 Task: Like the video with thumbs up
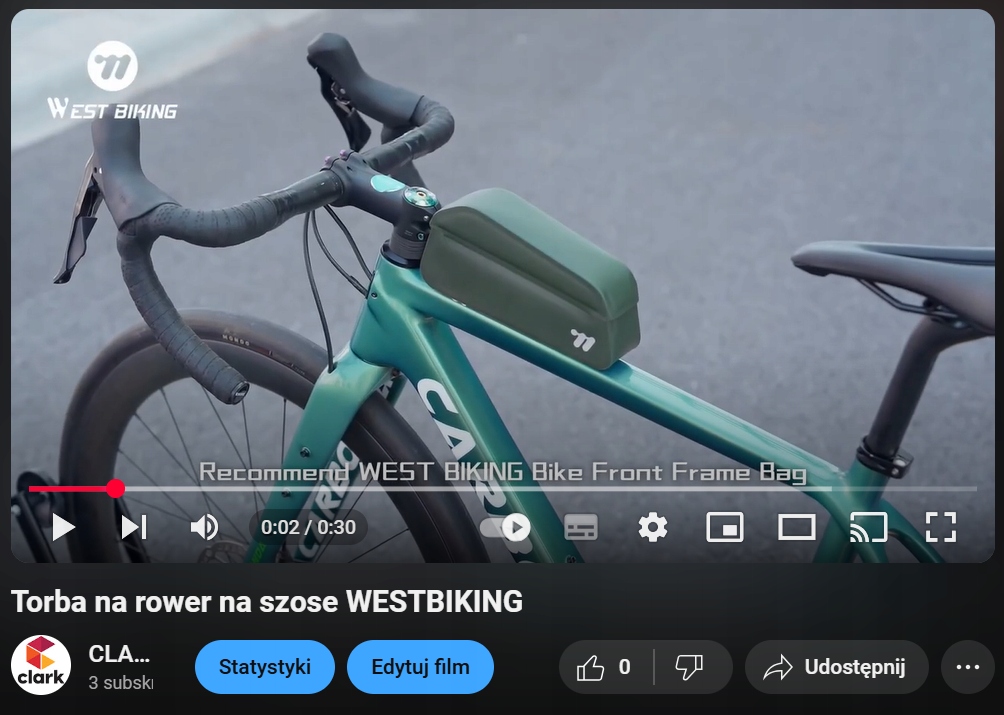[x=605, y=667]
